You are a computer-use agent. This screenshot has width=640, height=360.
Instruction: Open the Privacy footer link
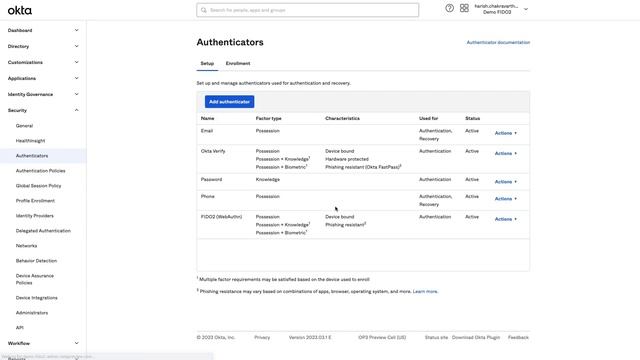tap(262, 338)
